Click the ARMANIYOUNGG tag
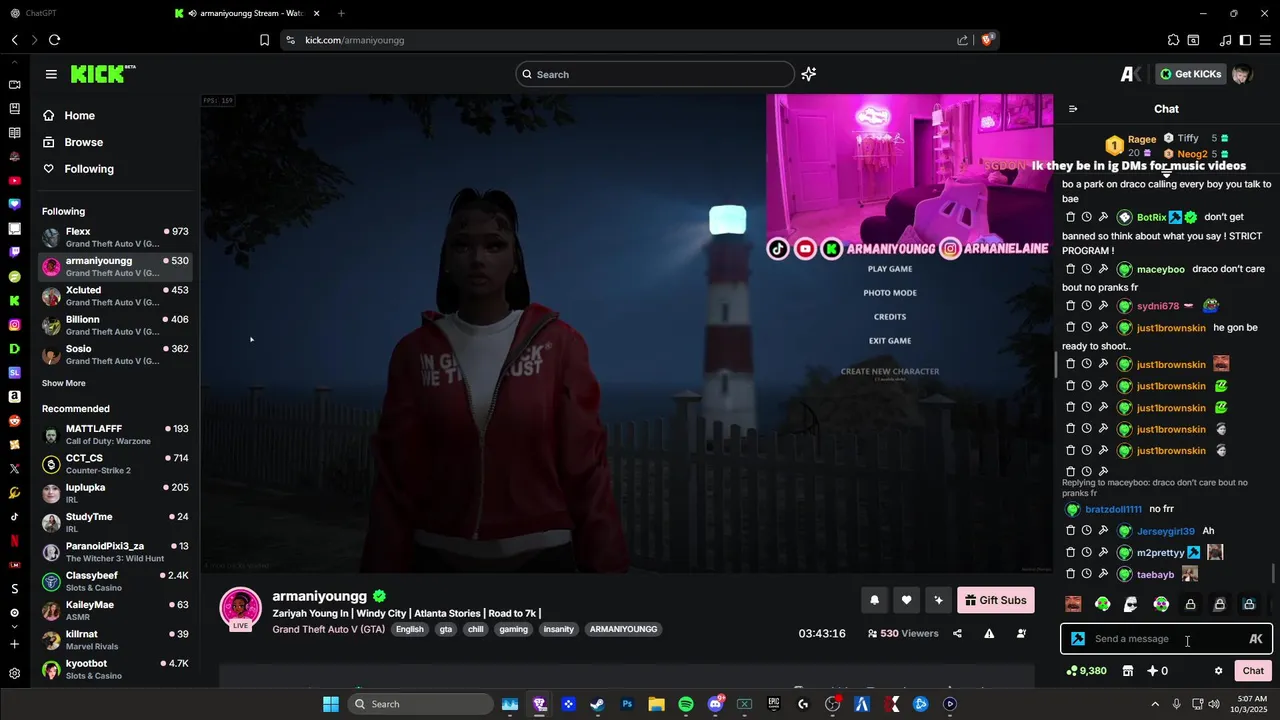 pos(623,629)
